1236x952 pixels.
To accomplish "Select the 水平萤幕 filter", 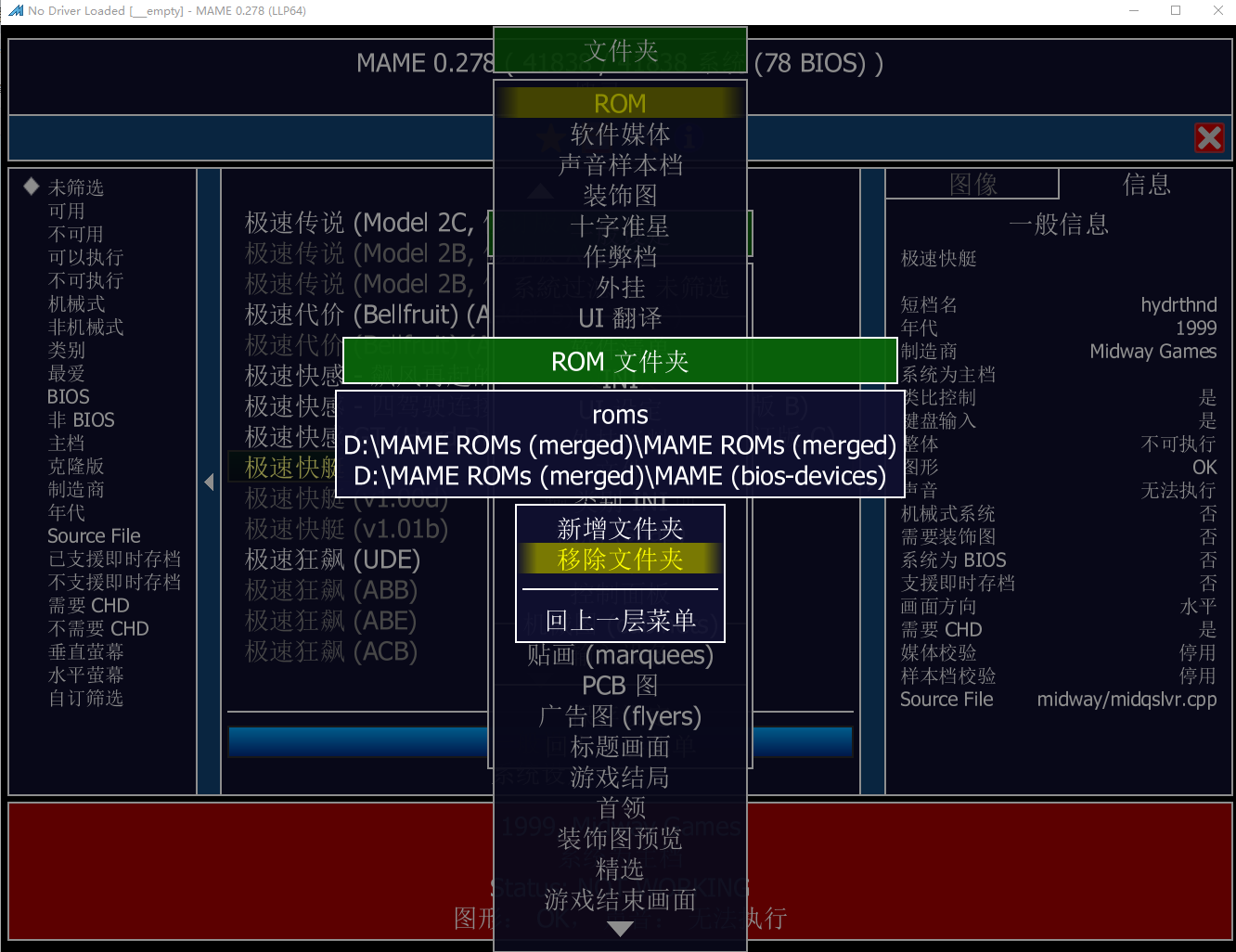I will pyautogui.click(x=85, y=675).
